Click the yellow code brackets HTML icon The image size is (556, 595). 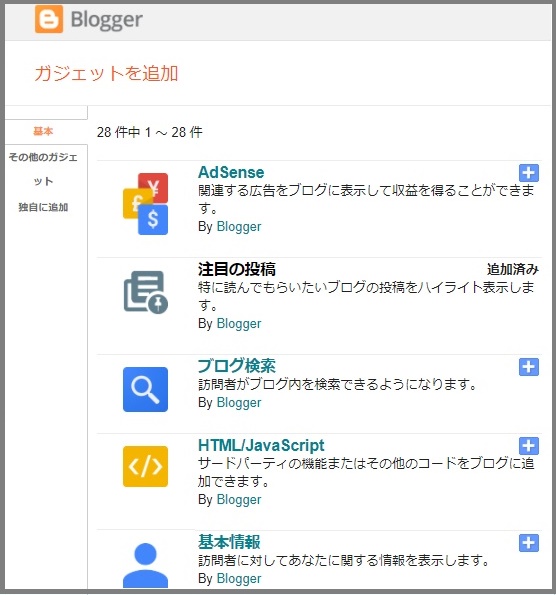tap(145, 466)
